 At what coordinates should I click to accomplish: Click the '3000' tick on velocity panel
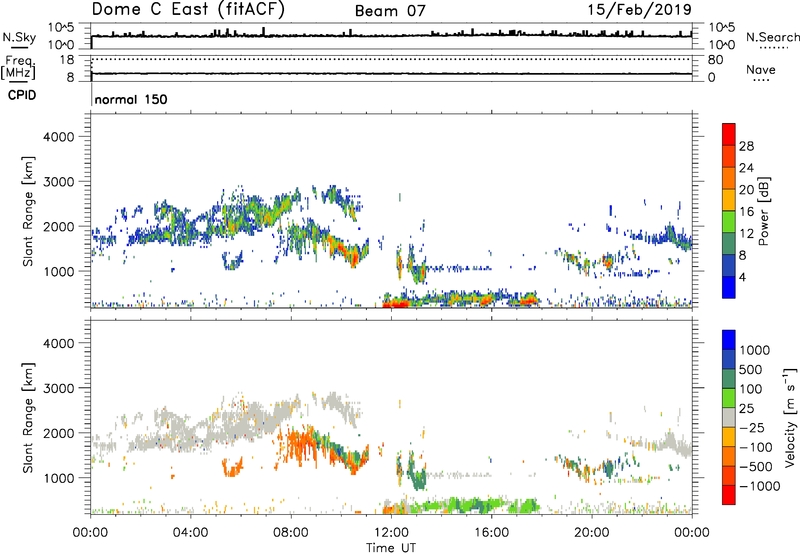[x=59, y=388]
